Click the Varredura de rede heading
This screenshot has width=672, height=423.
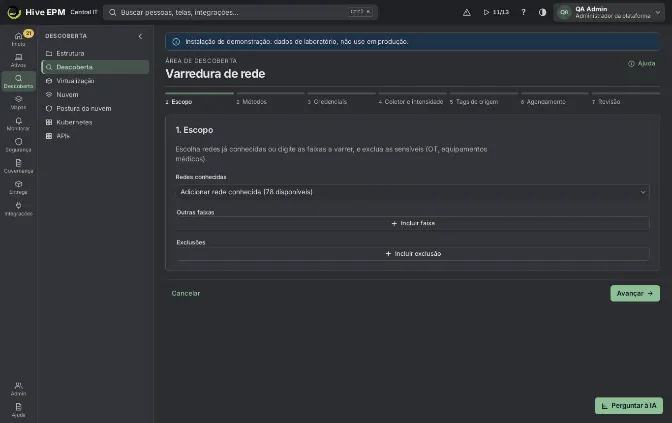(215, 74)
